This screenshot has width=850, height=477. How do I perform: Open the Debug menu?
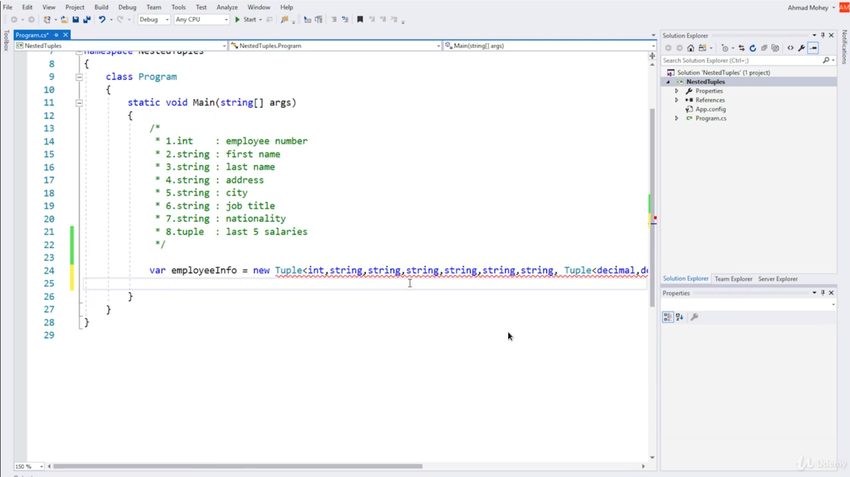[x=127, y=7]
